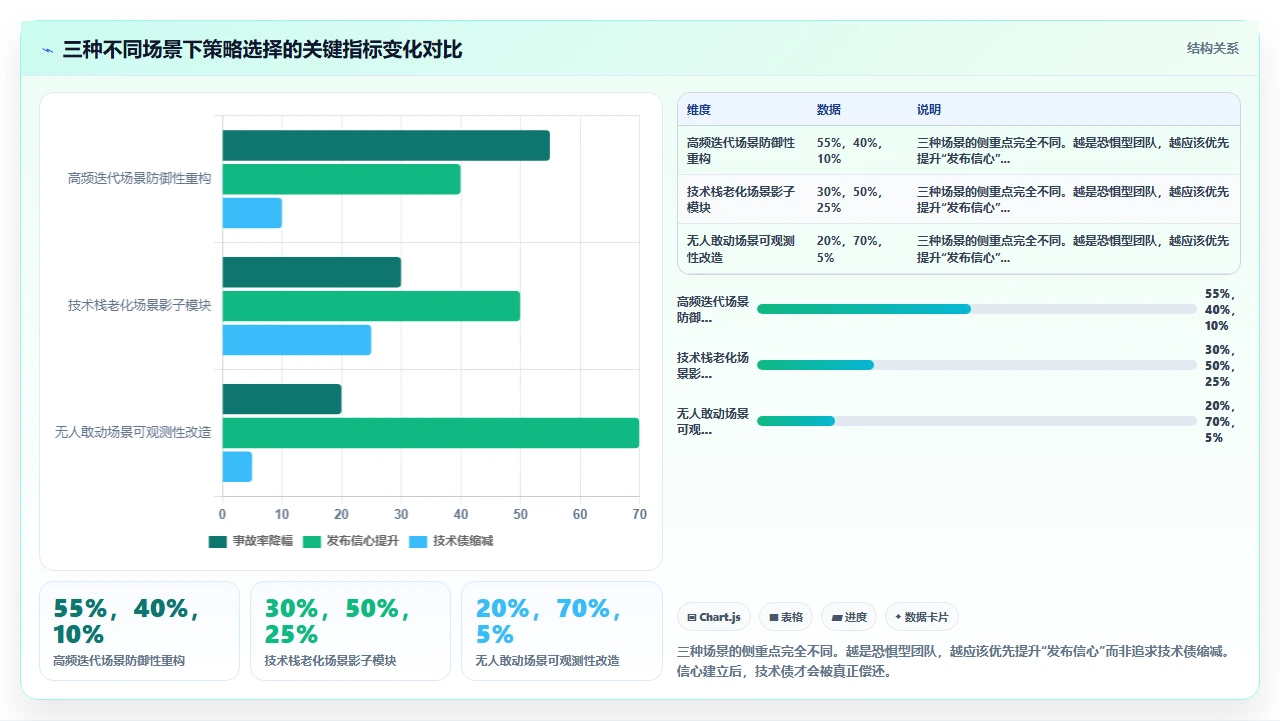Select the 表格 tag
The image size is (1280, 721).
786,617
